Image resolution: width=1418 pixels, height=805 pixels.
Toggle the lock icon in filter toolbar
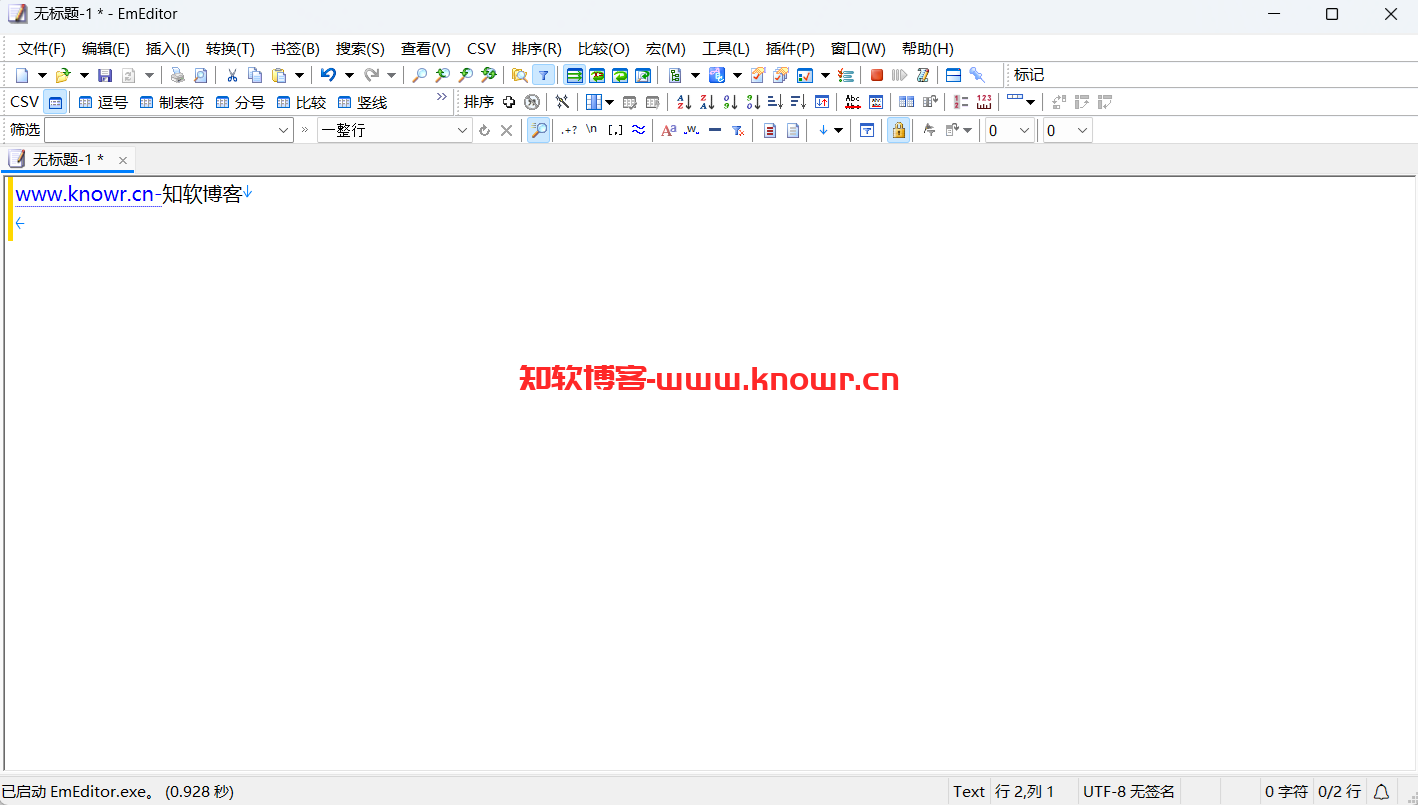[x=899, y=130]
